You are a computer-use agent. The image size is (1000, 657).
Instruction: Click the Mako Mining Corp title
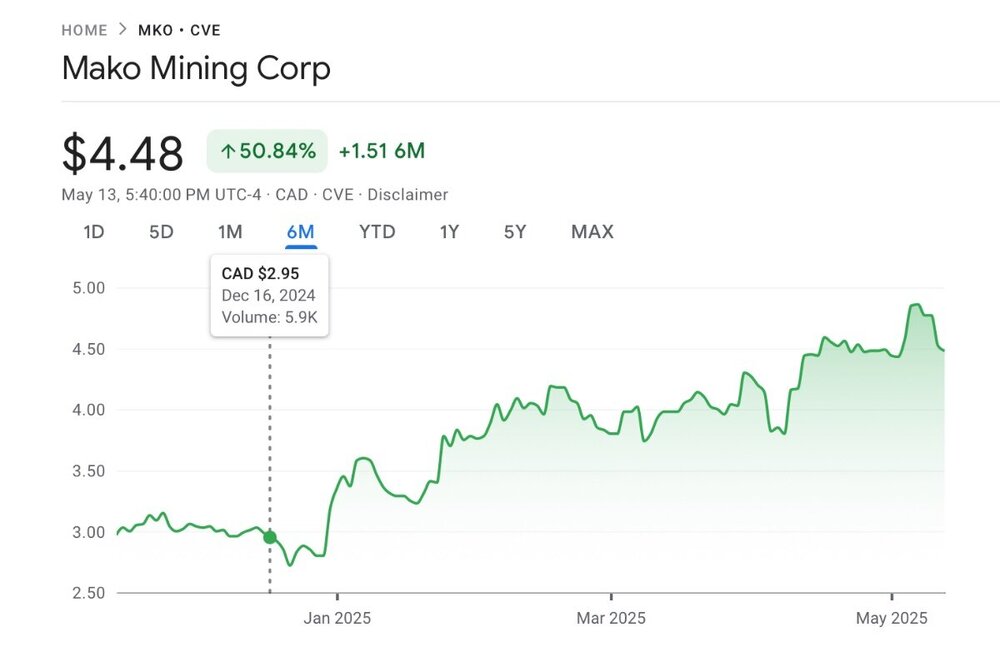[x=196, y=68]
